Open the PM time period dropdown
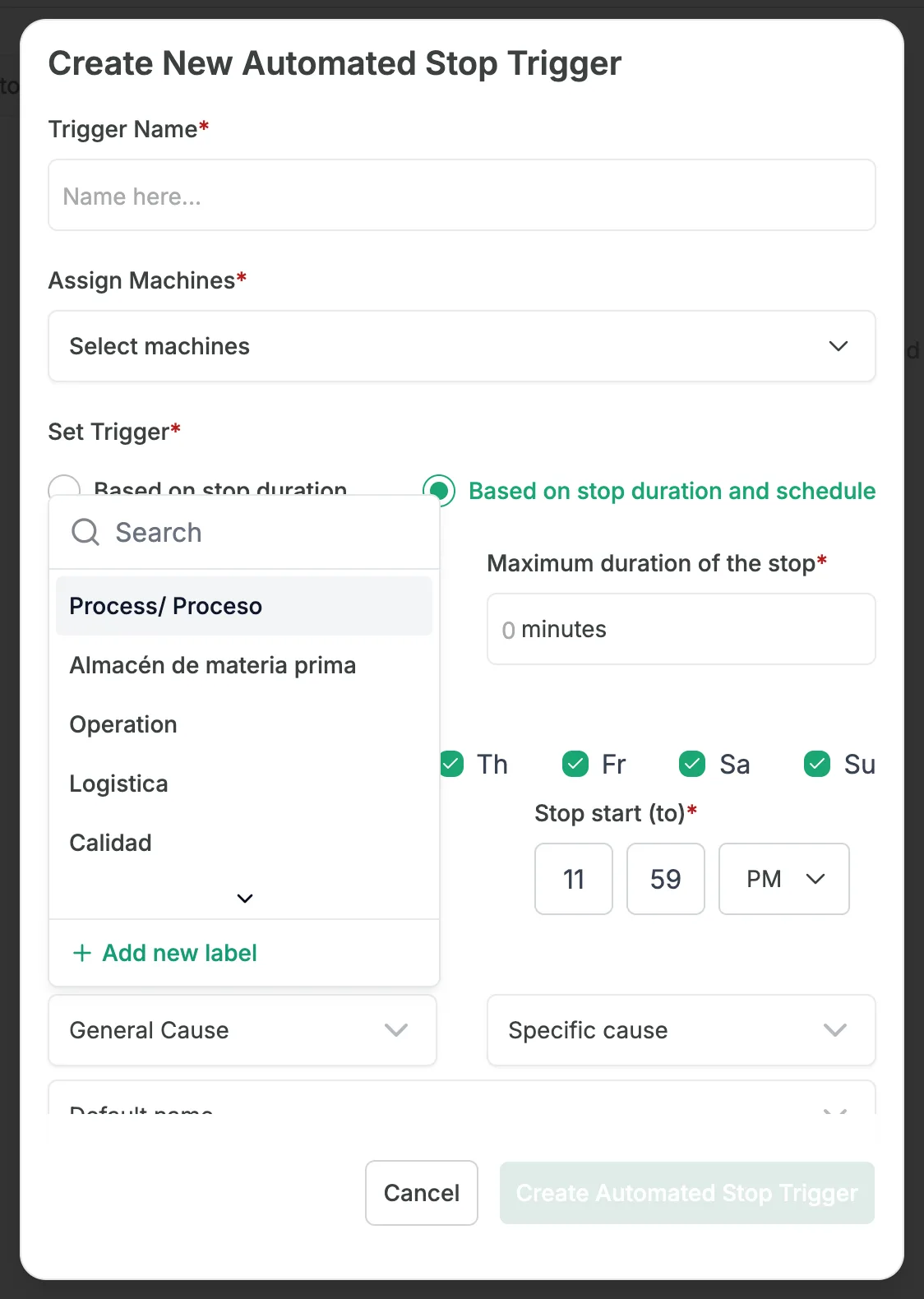The width and height of the screenshot is (924, 1299). (784, 879)
